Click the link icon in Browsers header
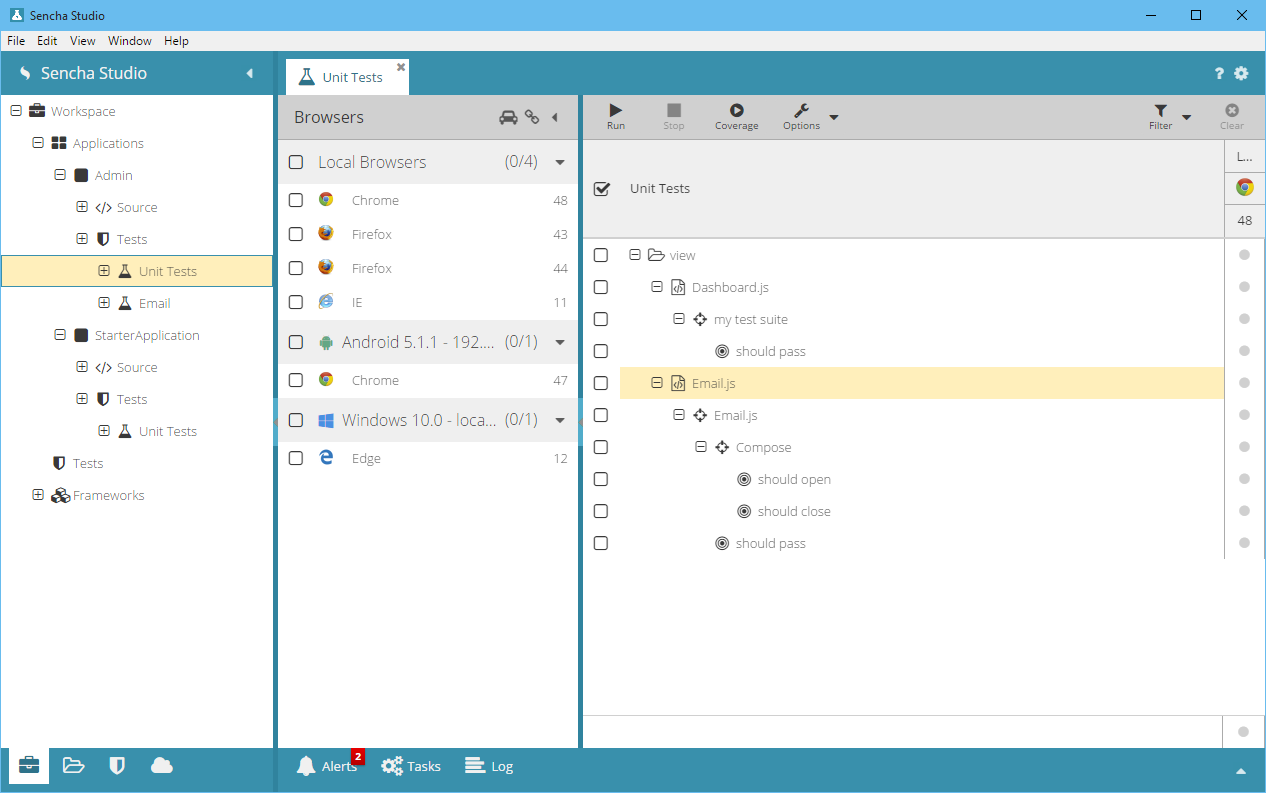Viewport: 1266px width, 793px height. click(x=532, y=117)
